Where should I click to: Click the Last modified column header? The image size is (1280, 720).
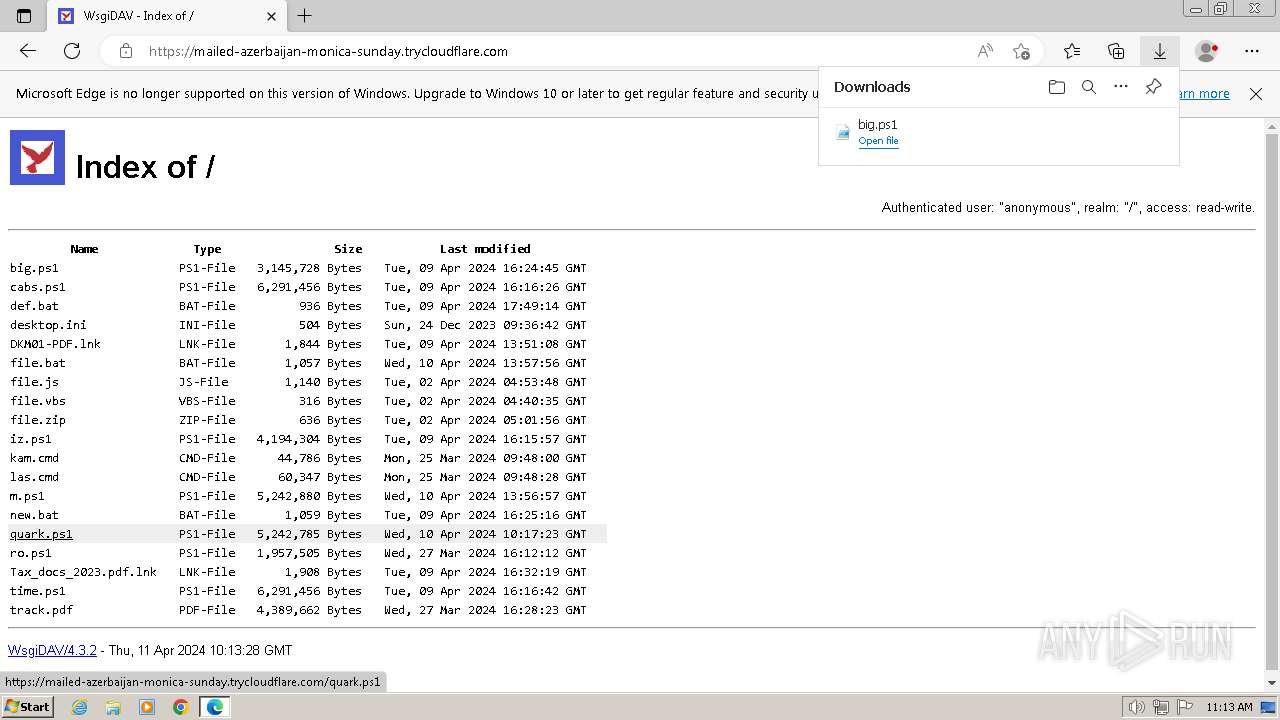pos(485,249)
